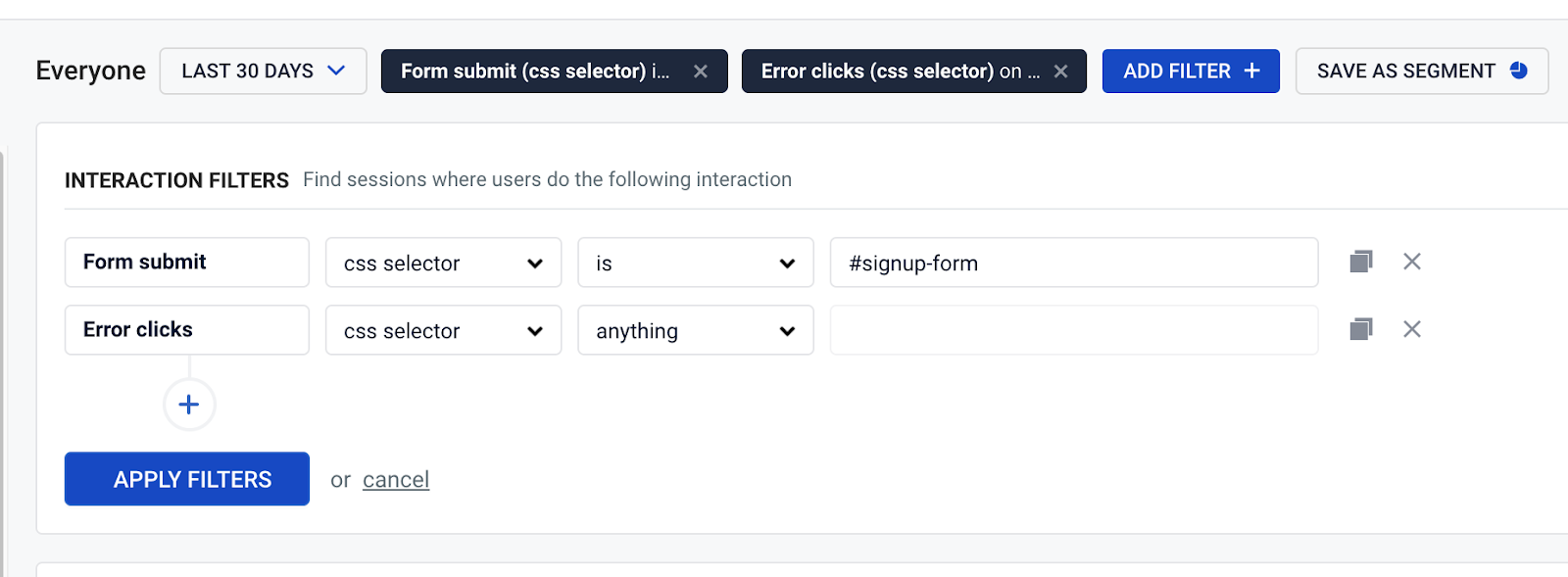The width and height of the screenshot is (1568, 577).
Task: Click the segment pie icon on SAVE AS SEGMENT
Action: 1518,71
